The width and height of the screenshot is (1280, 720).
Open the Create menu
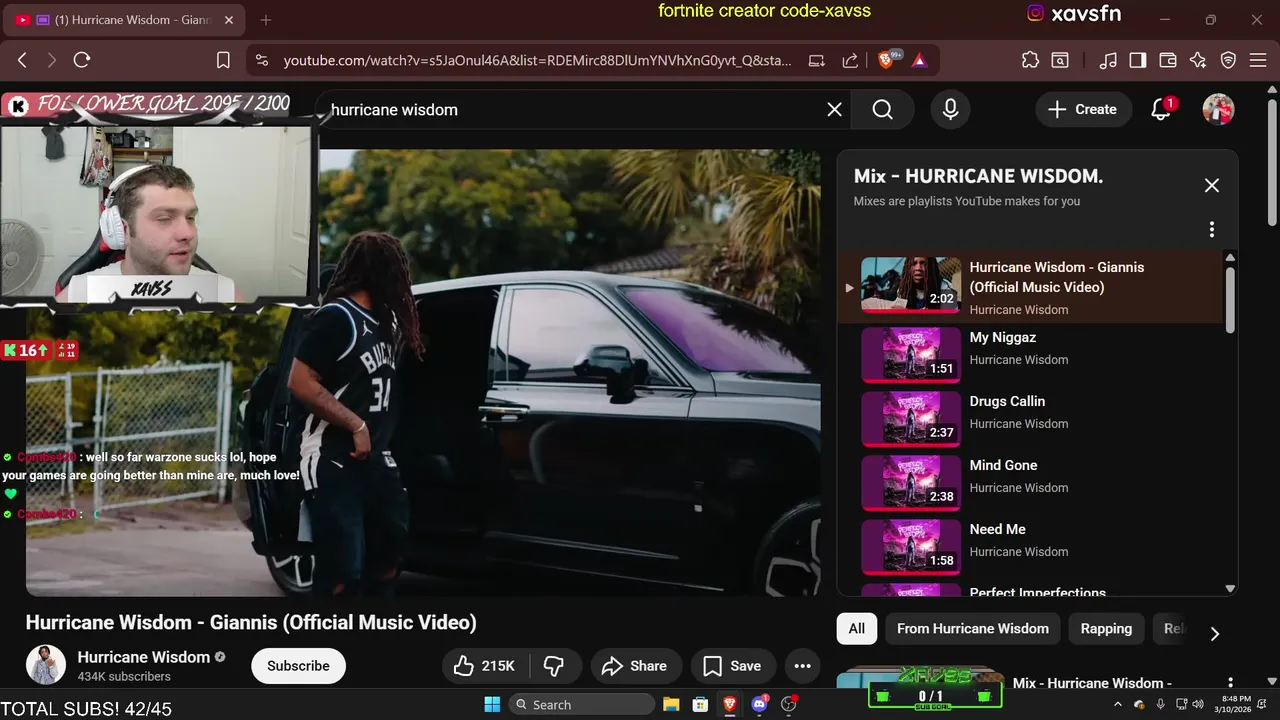coord(1083,110)
